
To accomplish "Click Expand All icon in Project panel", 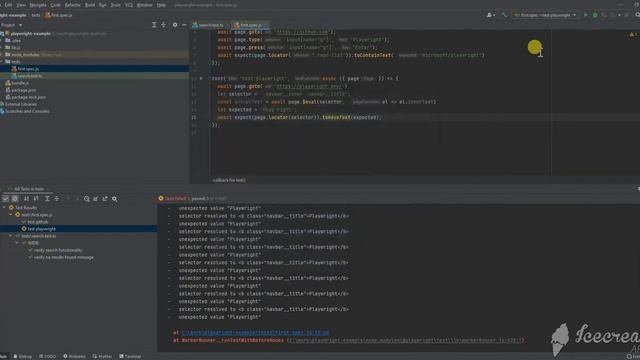I will (154, 25).
